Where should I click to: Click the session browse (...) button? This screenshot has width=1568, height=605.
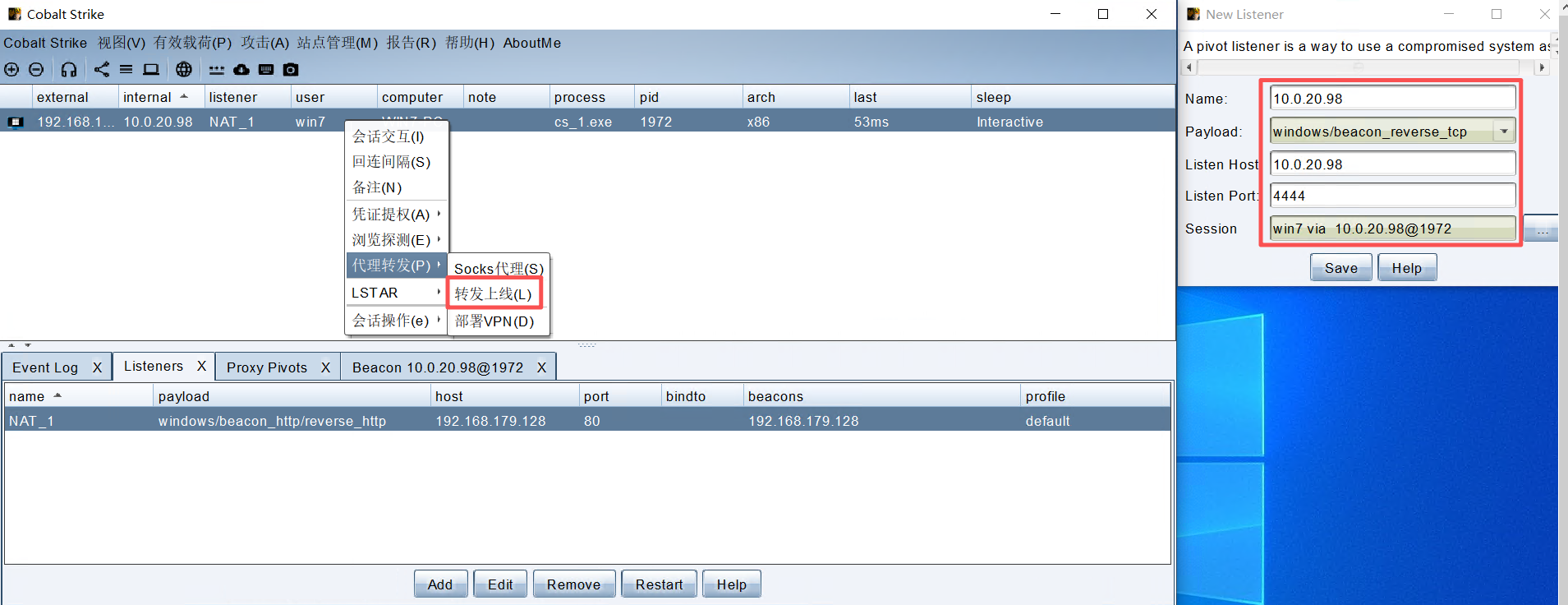point(1542,229)
